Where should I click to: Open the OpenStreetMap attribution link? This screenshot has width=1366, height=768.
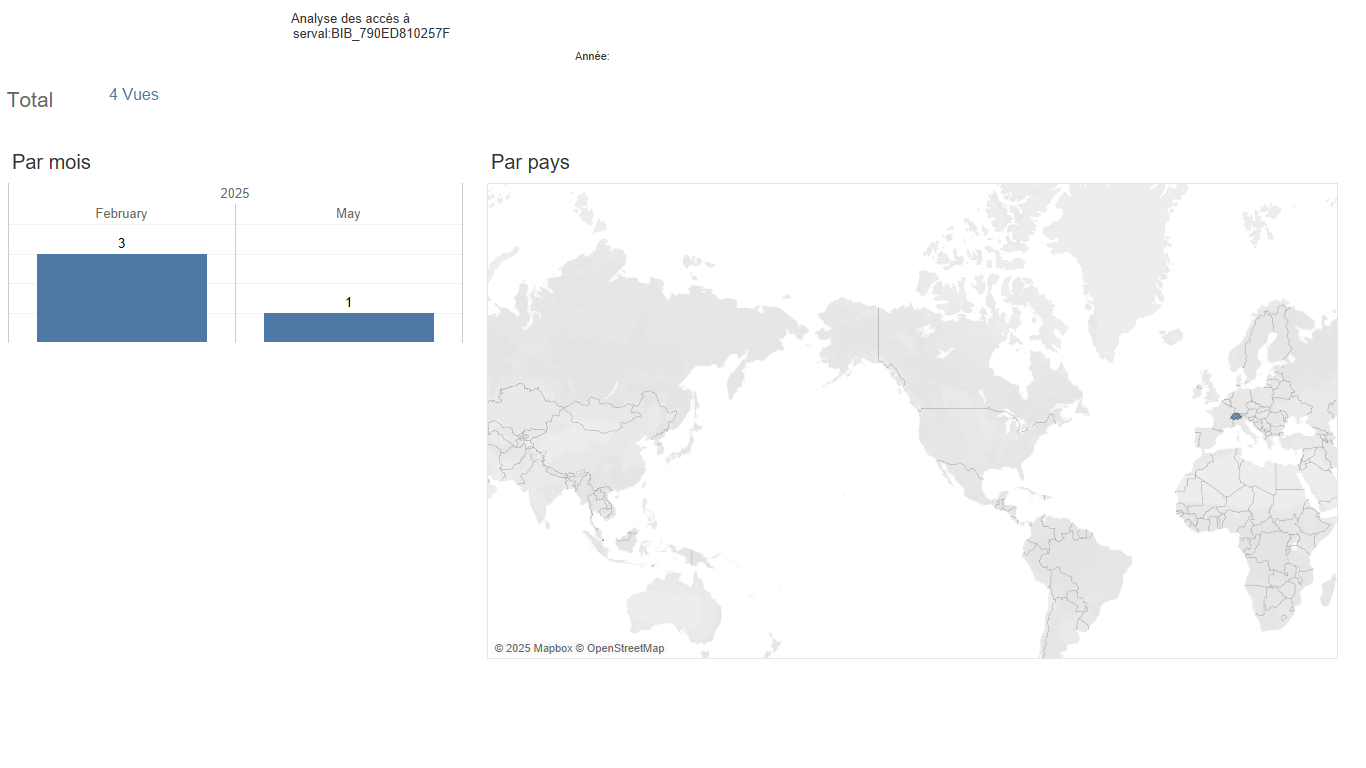click(620, 648)
